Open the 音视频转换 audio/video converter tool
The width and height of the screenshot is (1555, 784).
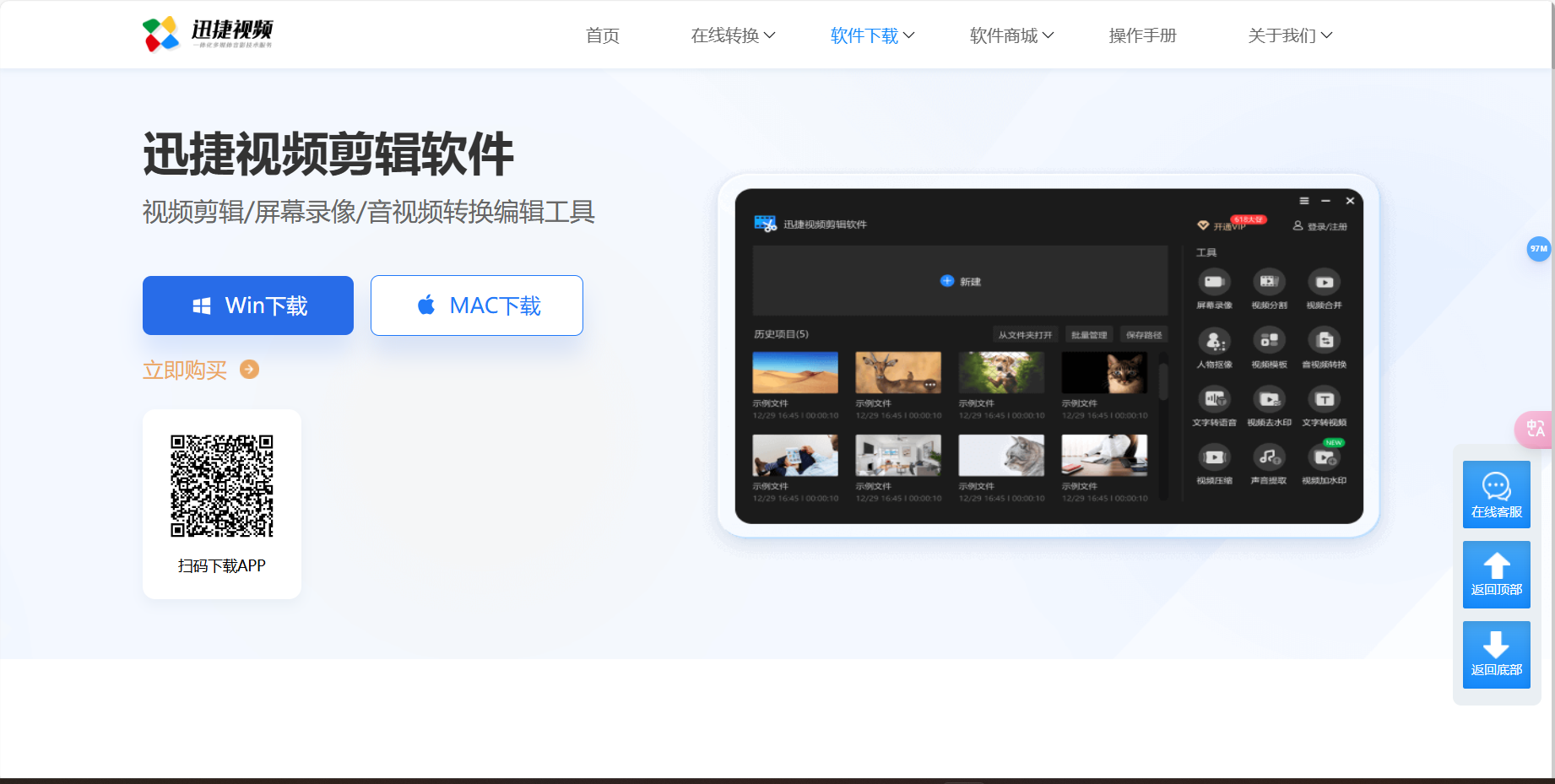(1325, 347)
